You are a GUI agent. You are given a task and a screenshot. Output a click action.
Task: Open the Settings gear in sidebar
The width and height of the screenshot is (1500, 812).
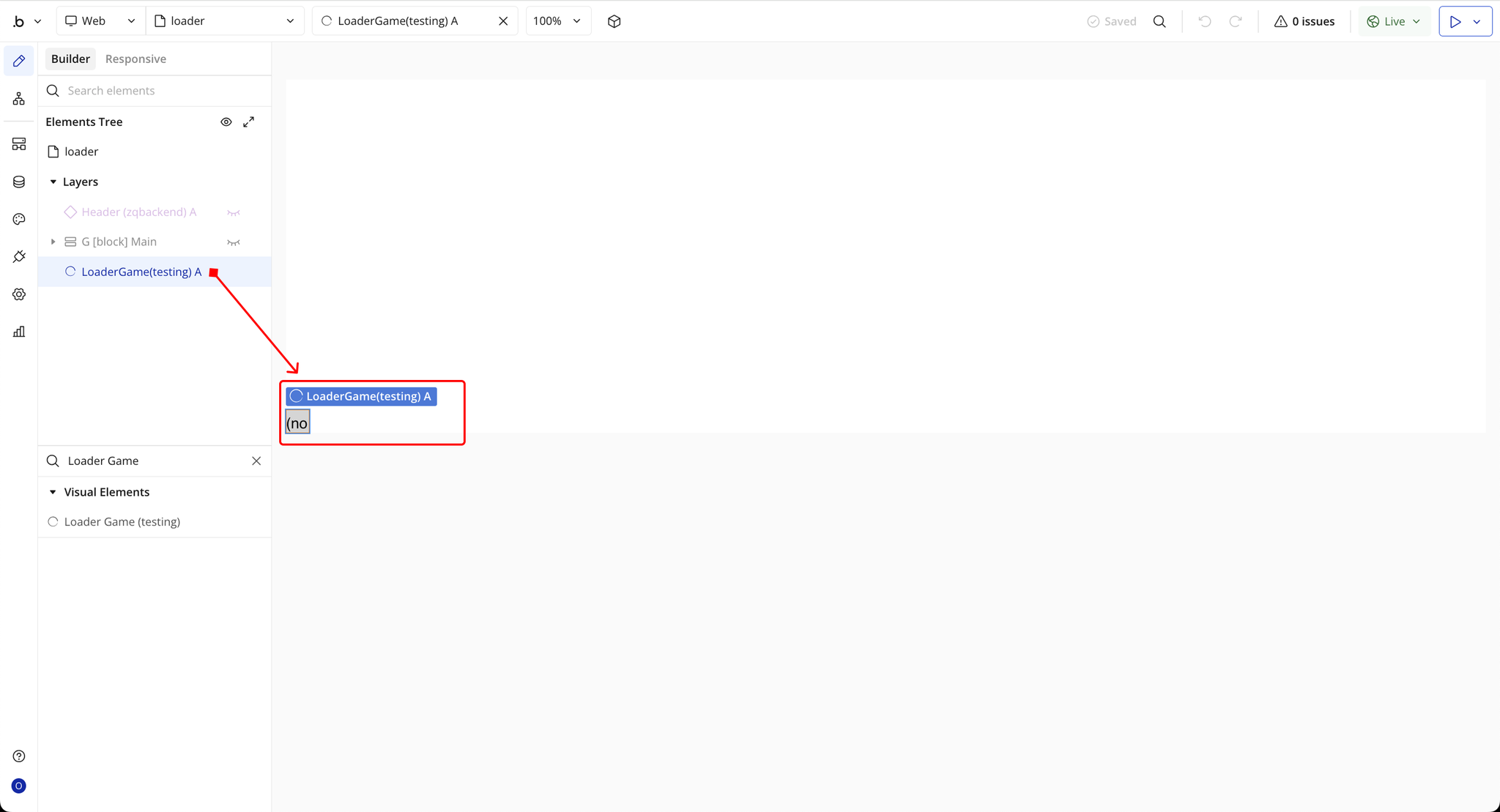coord(19,294)
